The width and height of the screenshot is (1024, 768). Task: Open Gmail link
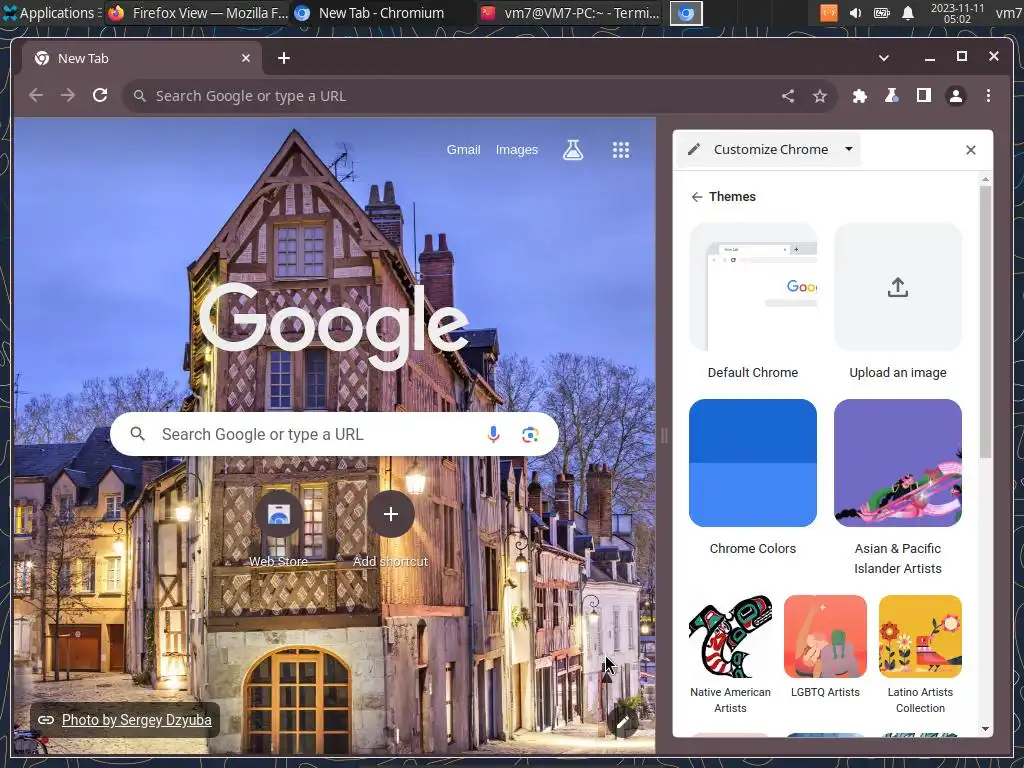click(x=464, y=150)
